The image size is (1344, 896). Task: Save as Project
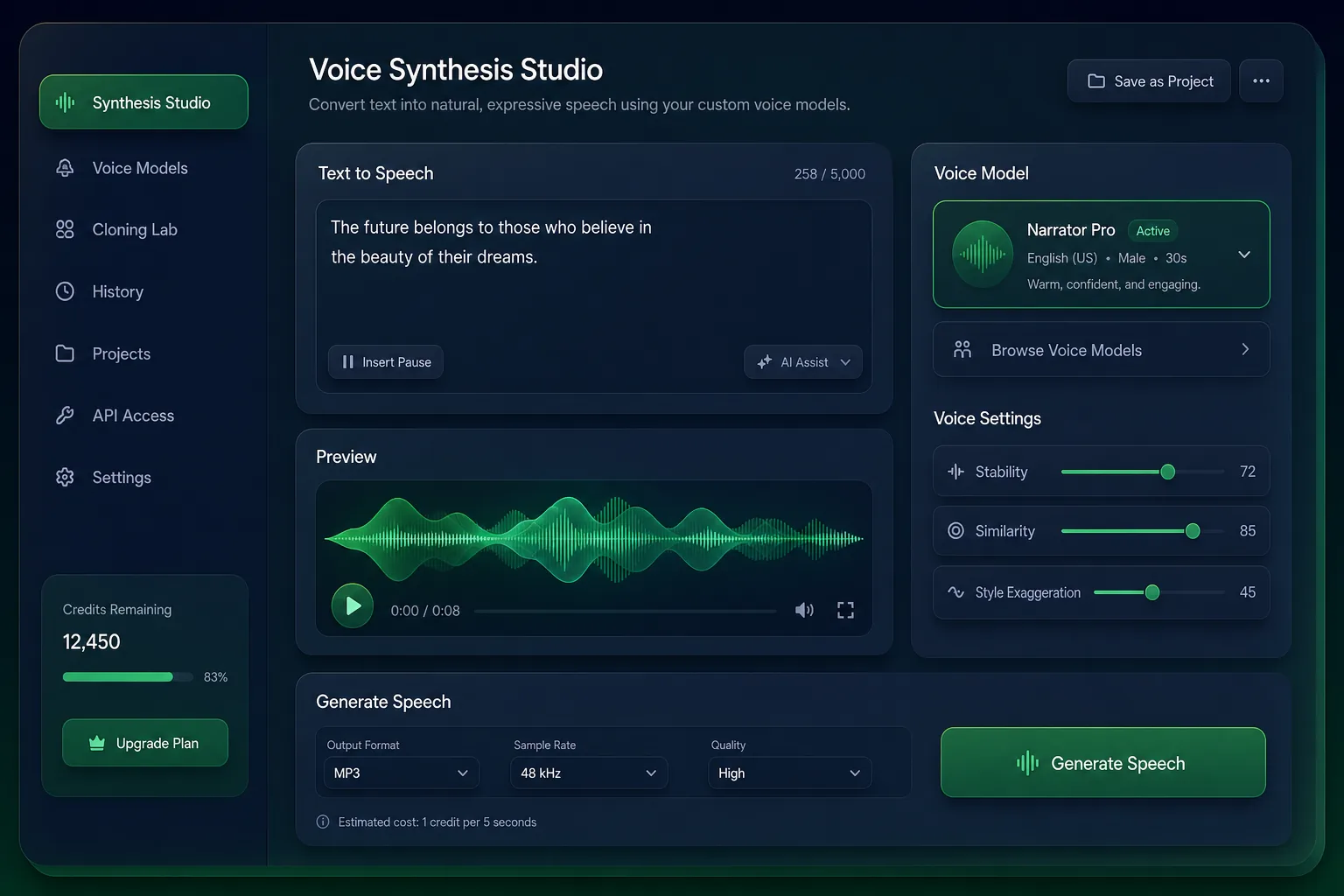[1149, 81]
